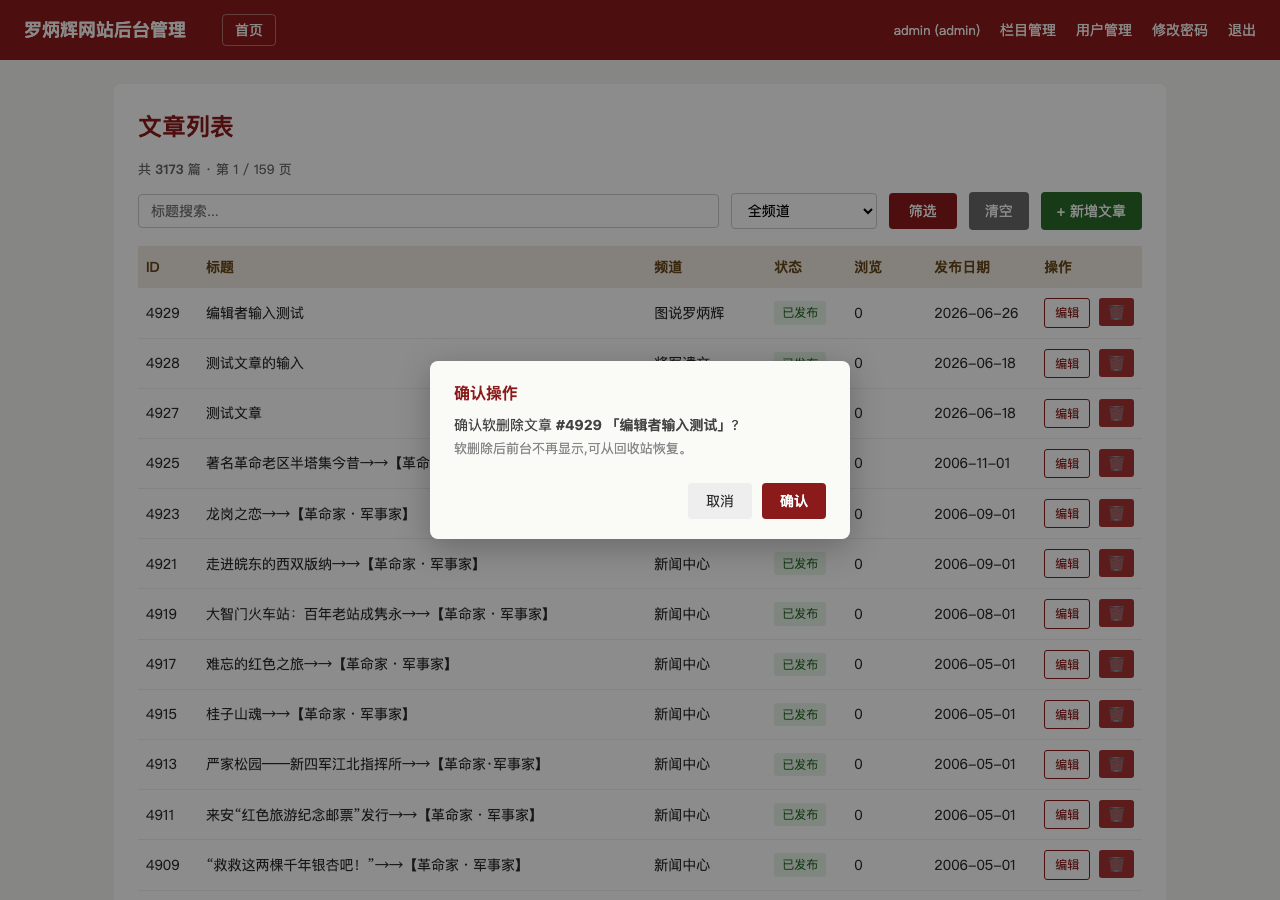The width and height of the screenshot is (1280, 900).
Task: Click the 发布日期 column header
Action: (962, 267)
